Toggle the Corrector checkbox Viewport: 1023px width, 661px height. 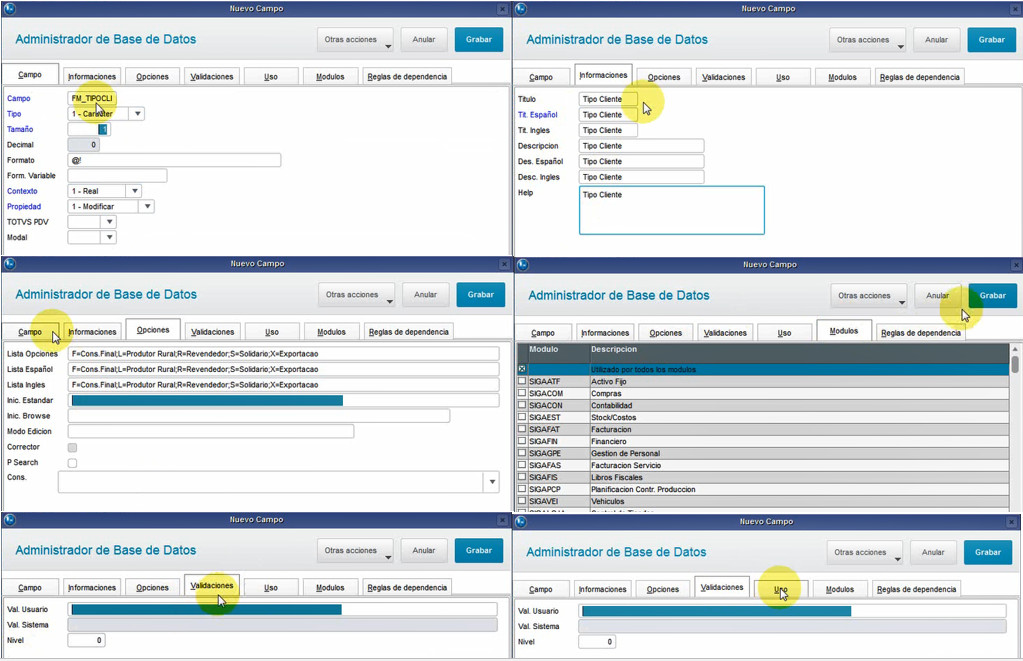point(72,448)
